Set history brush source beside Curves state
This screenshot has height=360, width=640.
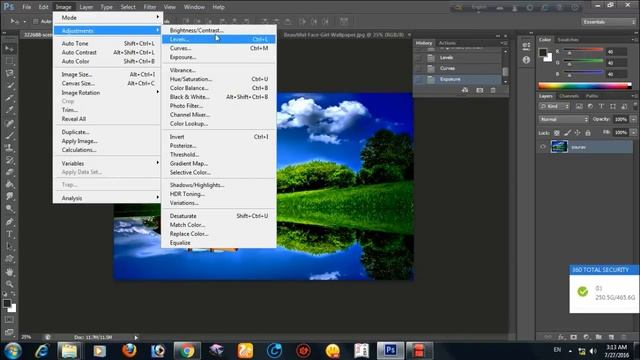coord(418,68)
